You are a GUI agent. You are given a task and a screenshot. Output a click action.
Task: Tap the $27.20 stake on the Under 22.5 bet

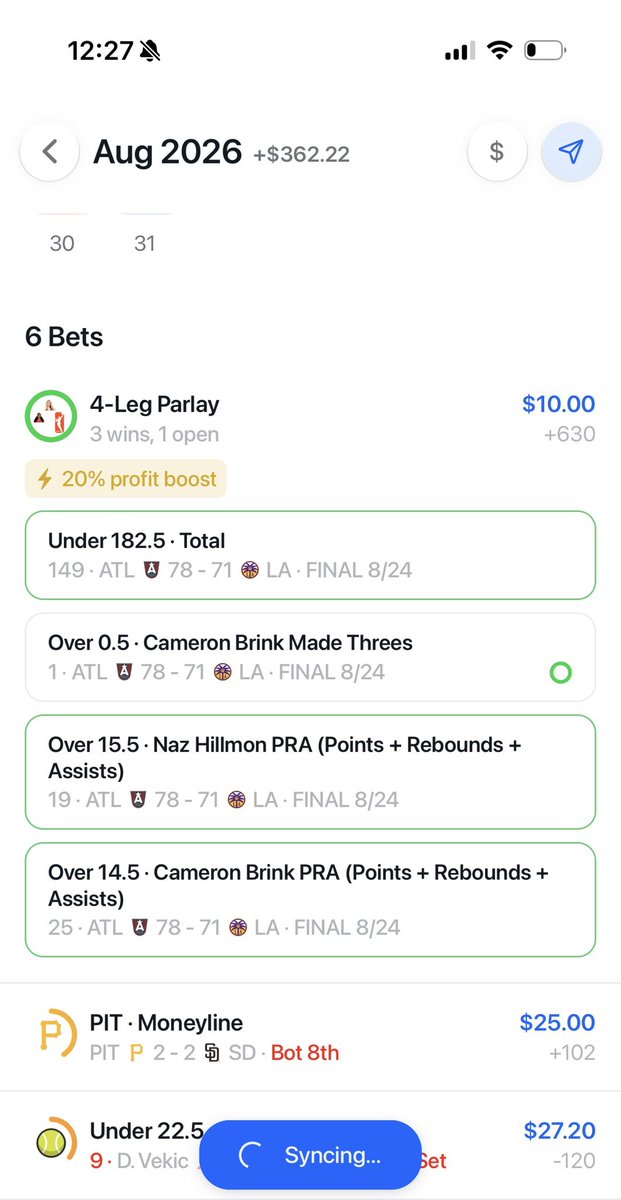(x=559, y=1131)
